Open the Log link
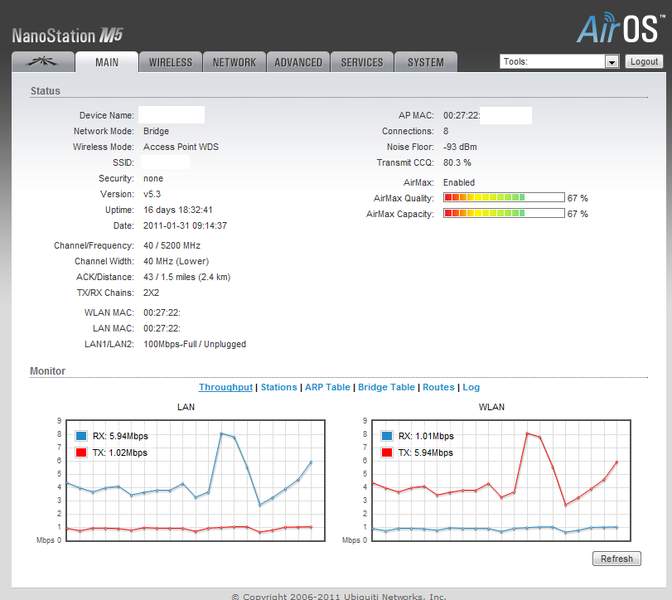672x600 pixels. [x=471, y=387]
